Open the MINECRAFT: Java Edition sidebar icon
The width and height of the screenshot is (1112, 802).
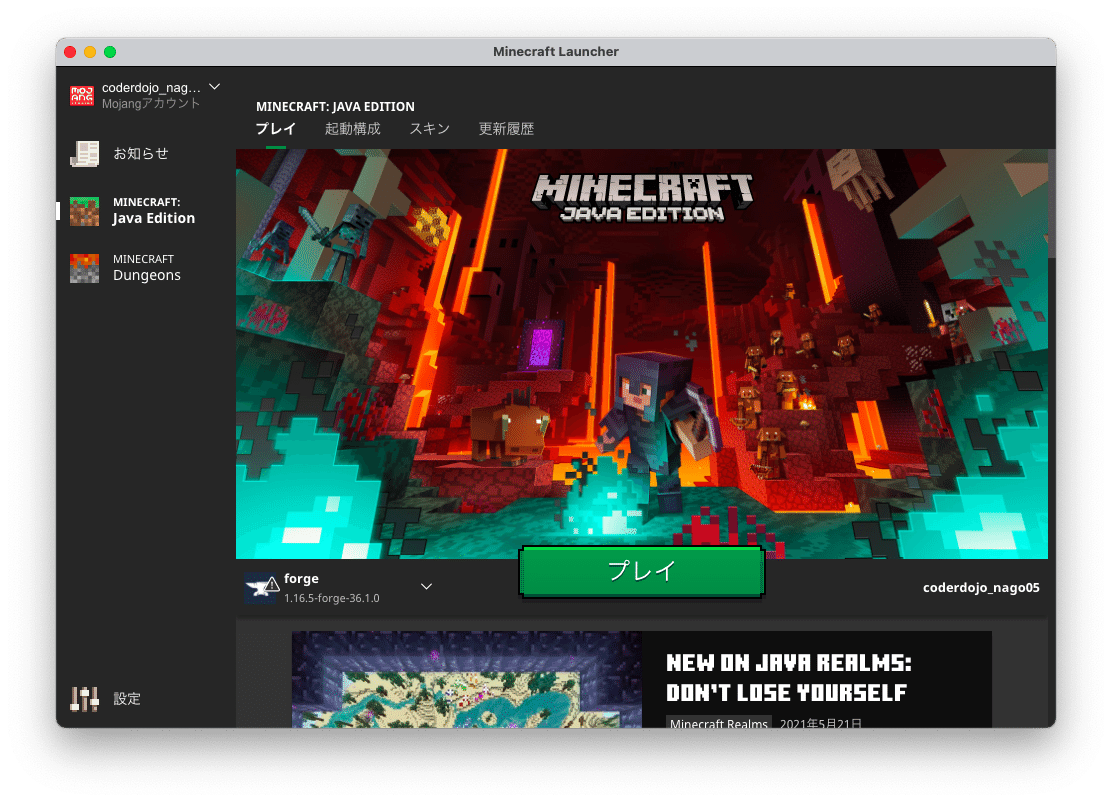pos(84,211)
